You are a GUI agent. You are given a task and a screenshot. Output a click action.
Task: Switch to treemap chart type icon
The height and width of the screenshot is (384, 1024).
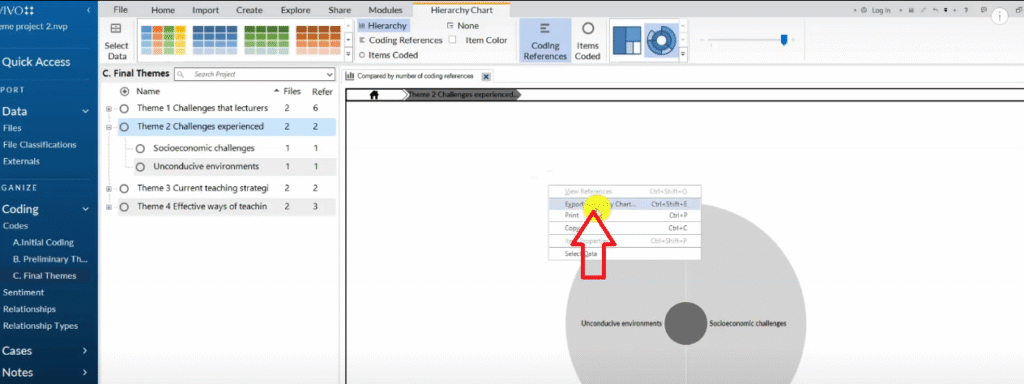click(x=627, y=40)
